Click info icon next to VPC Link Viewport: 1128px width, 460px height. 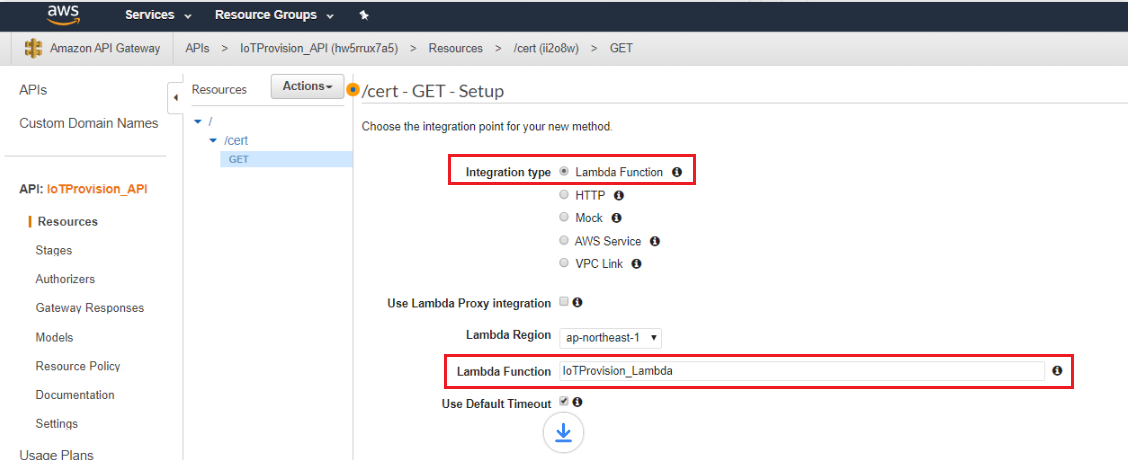click(x=636, y=264)
